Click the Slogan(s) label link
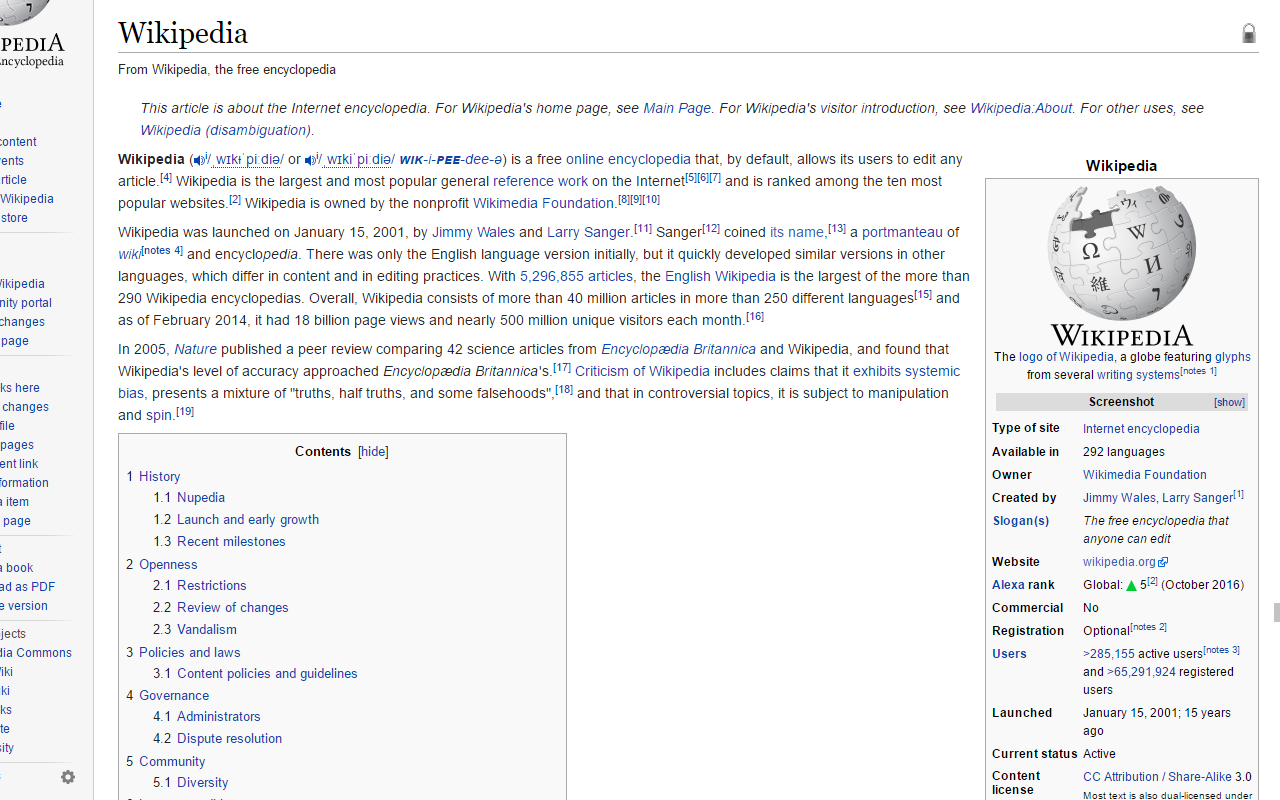Screen dimensions: 1280x800 1020,521
